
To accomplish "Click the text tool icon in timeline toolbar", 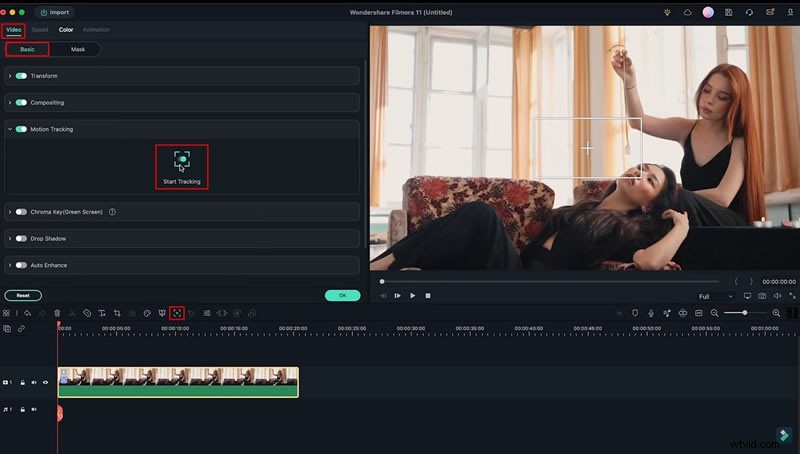I will [102, 313].
